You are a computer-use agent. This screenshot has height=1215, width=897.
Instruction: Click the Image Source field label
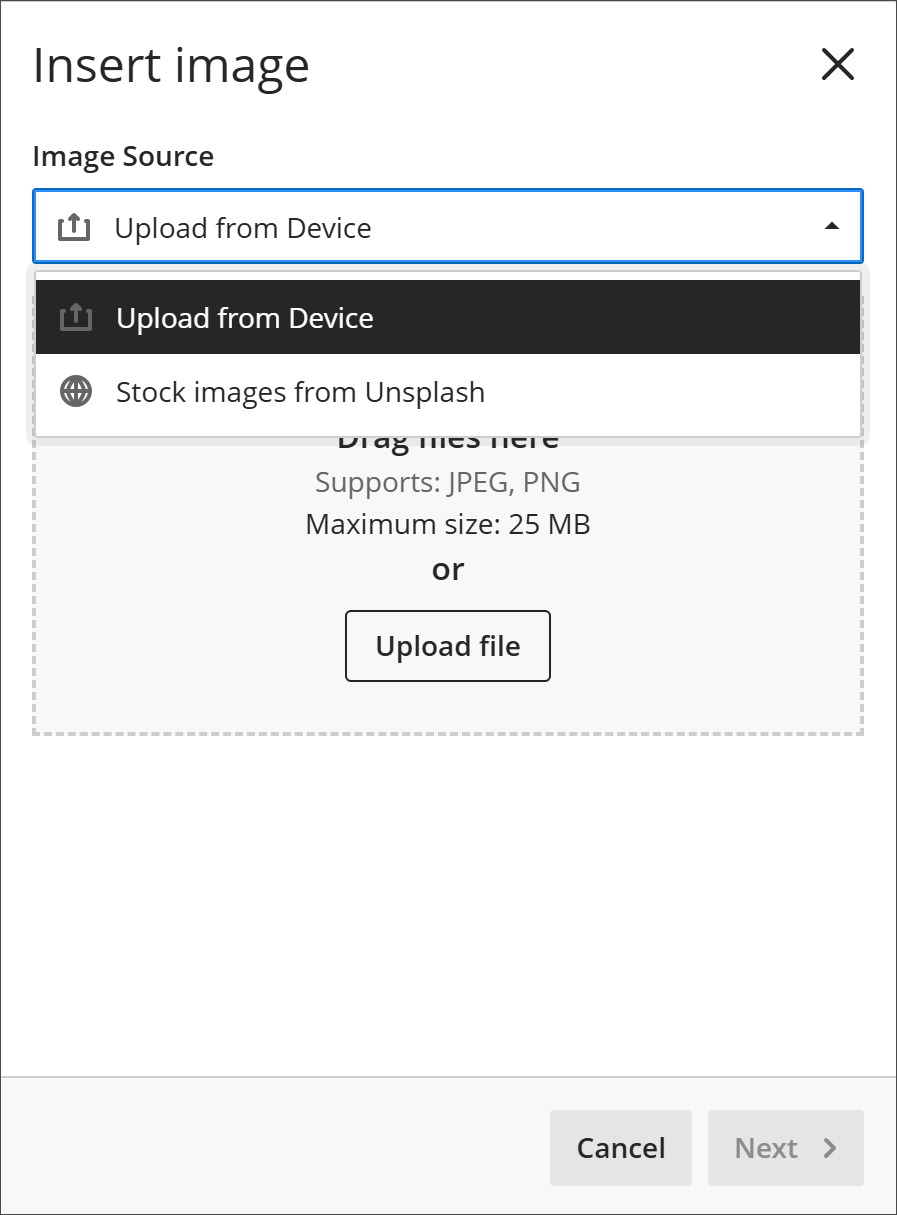coord(123,156)
